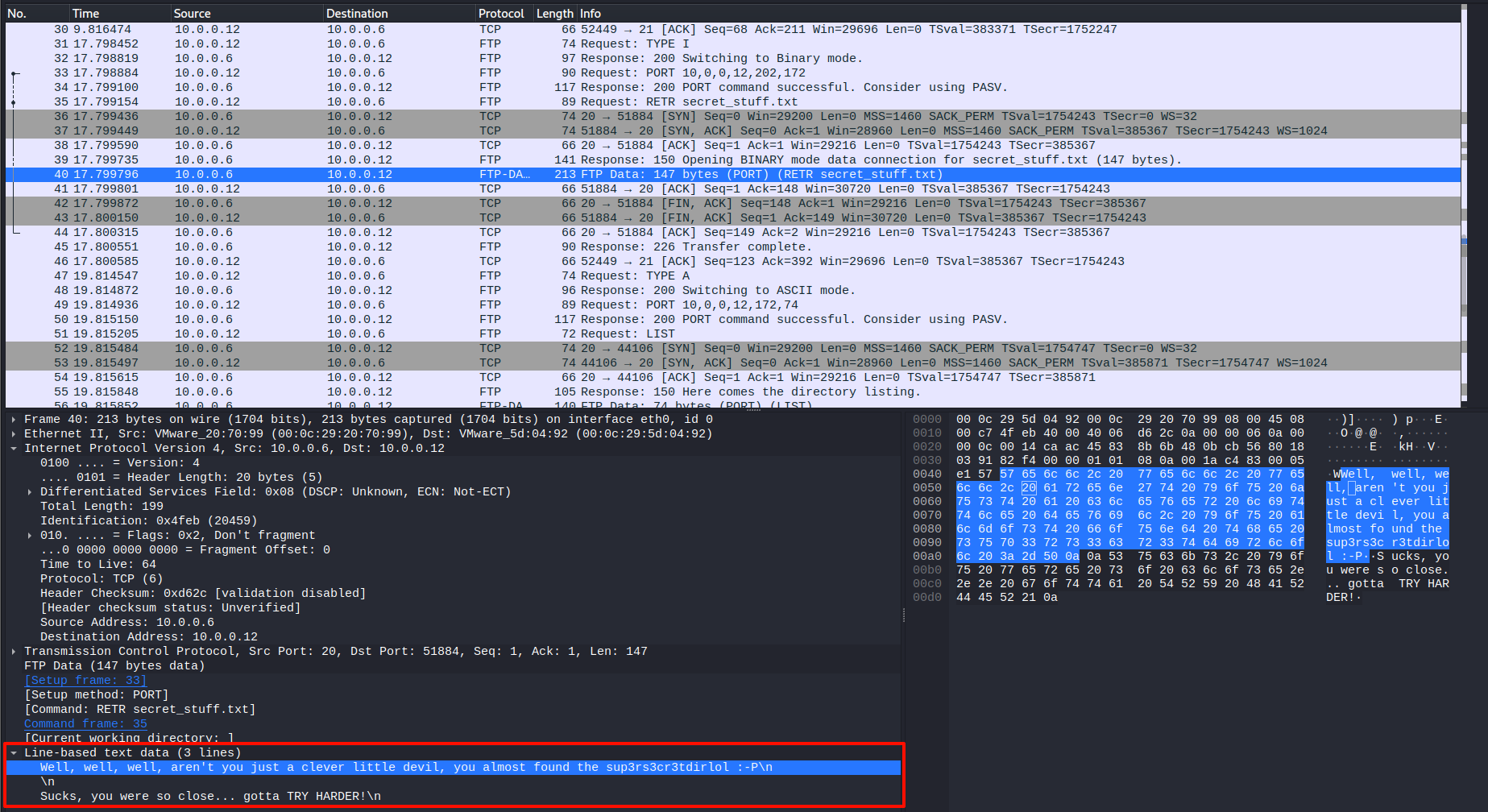The width and height of the screenshot is (1488, 812).
Task: Click the Info column header
Action: tap(1018, 14)
